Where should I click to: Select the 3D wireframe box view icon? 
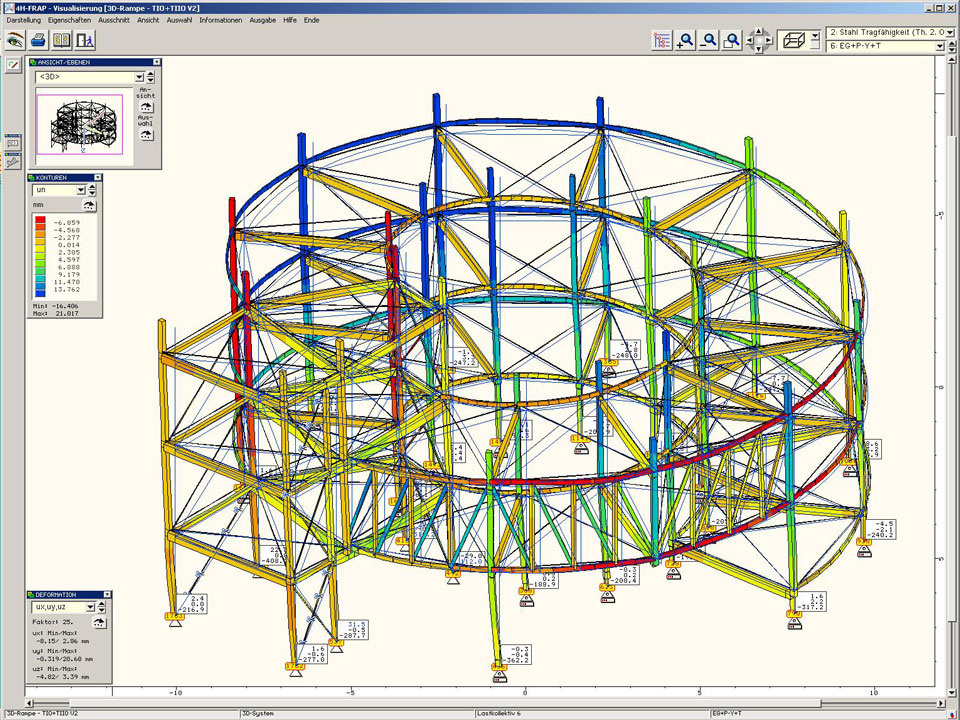coord(794,41)
